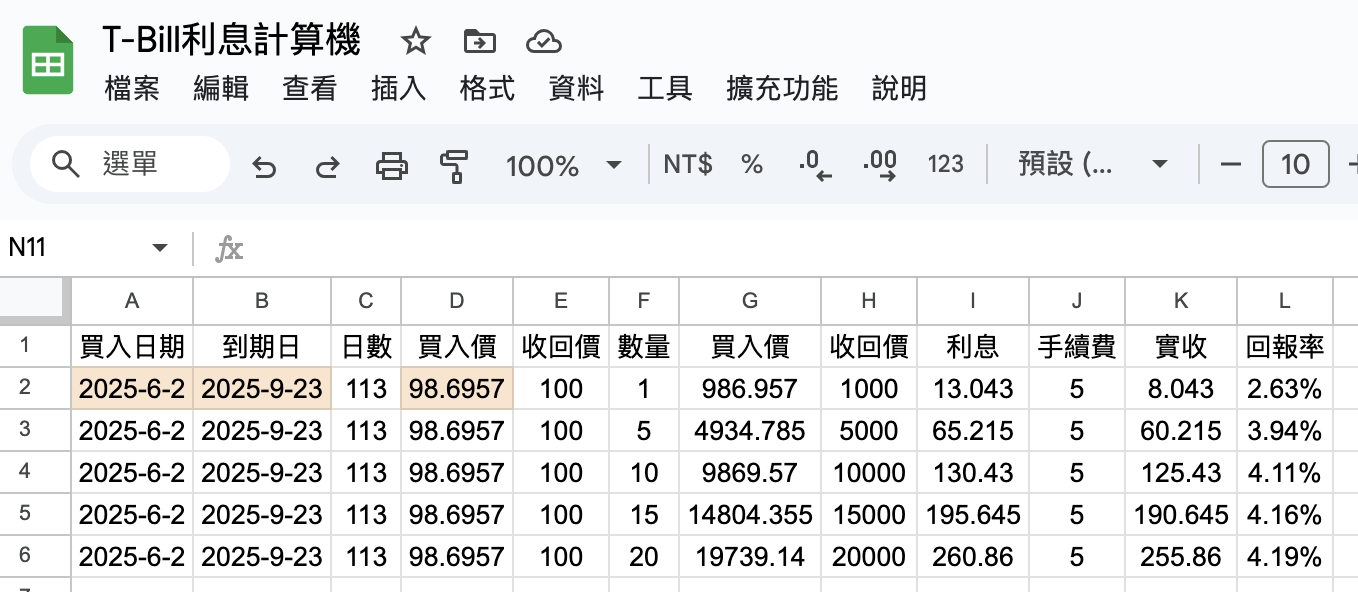Select cell with value 4934.785
The height and width of the screenshot is (592, 1358).
coord(750,430)
